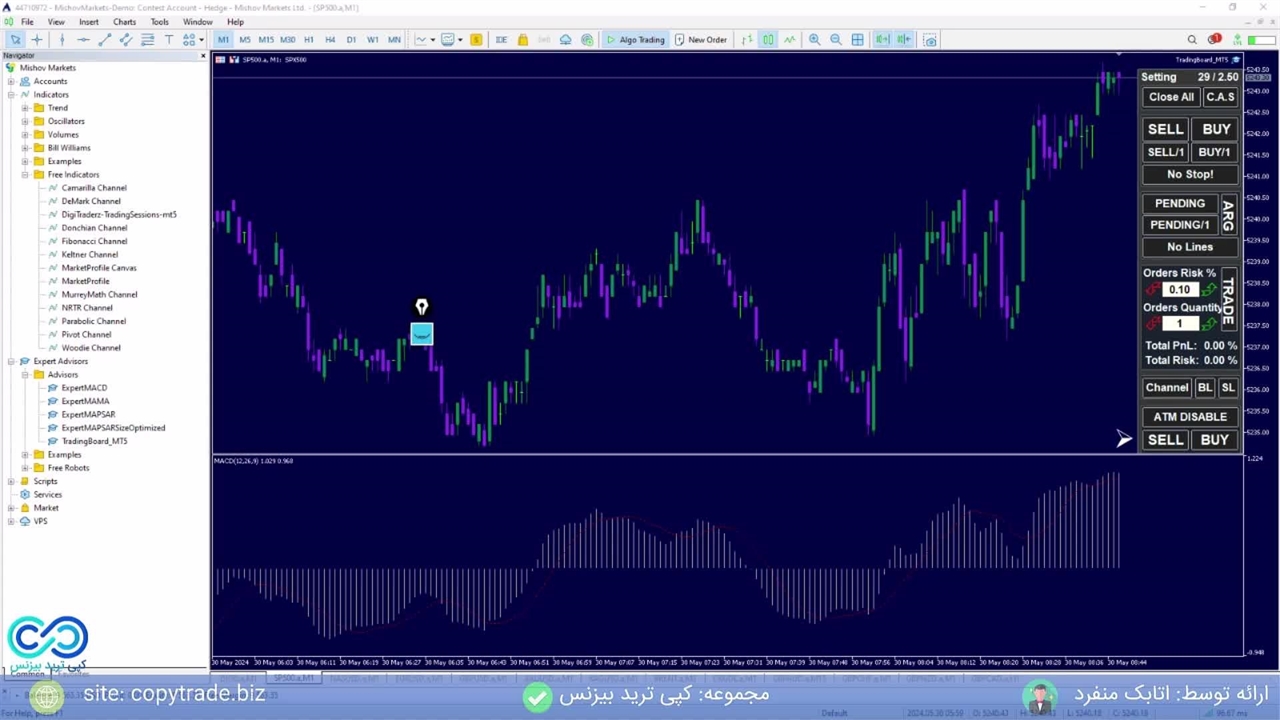1280x720 pixels.
Task: Collapse the Free Indicators folder
Action: [25, 175]
